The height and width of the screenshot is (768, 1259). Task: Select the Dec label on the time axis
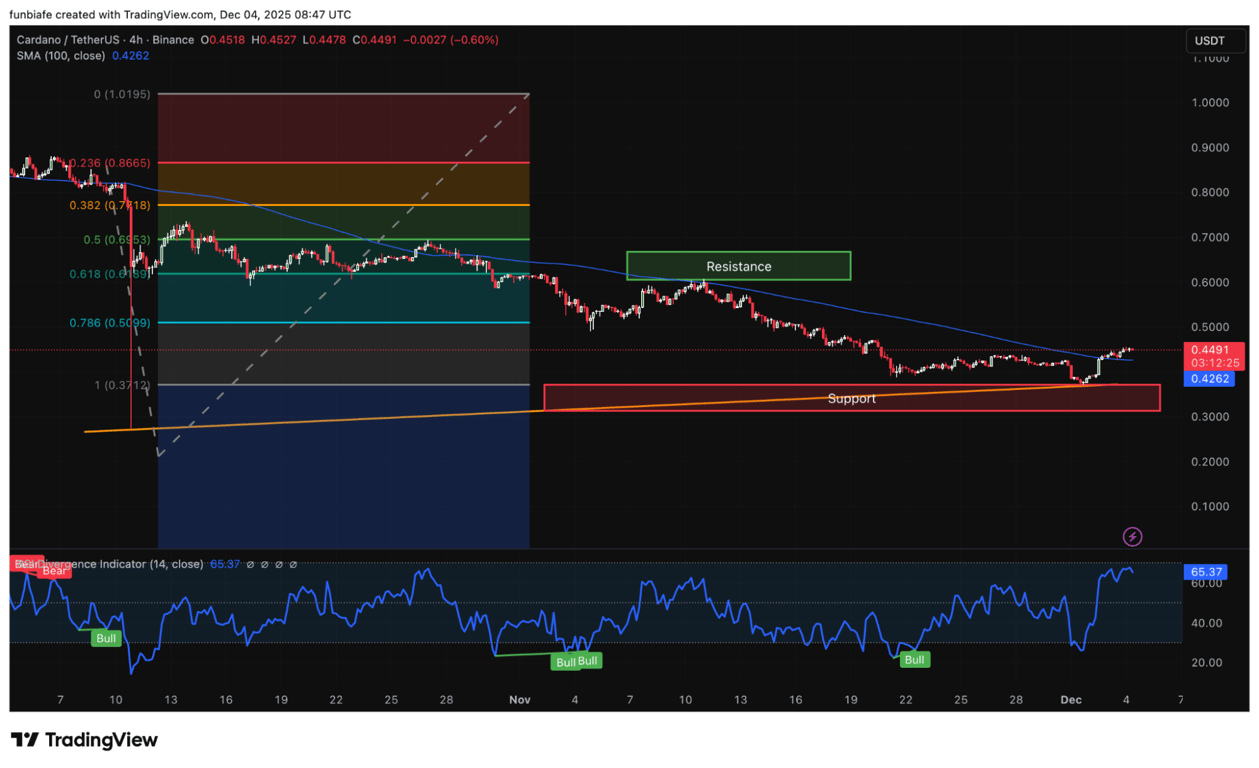tap(1070, 700)
